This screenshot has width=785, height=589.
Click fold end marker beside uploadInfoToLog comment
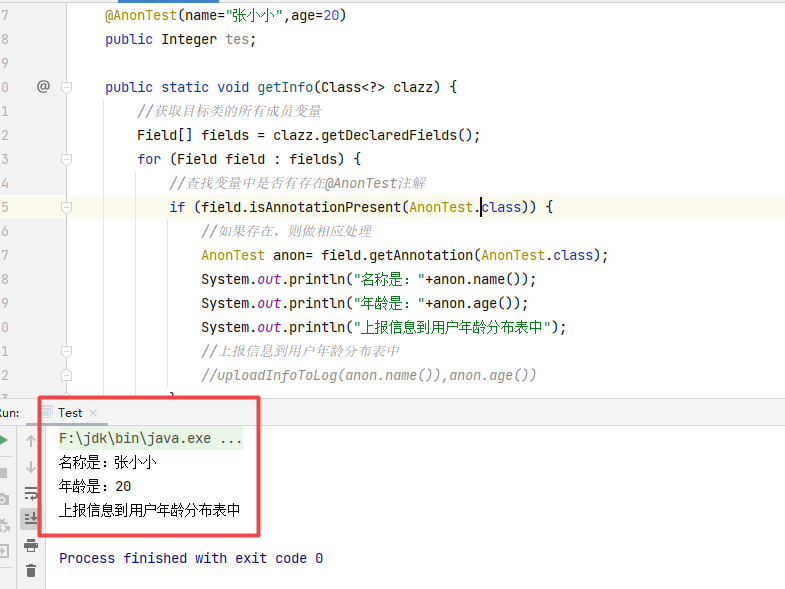(x=66, y=375)
